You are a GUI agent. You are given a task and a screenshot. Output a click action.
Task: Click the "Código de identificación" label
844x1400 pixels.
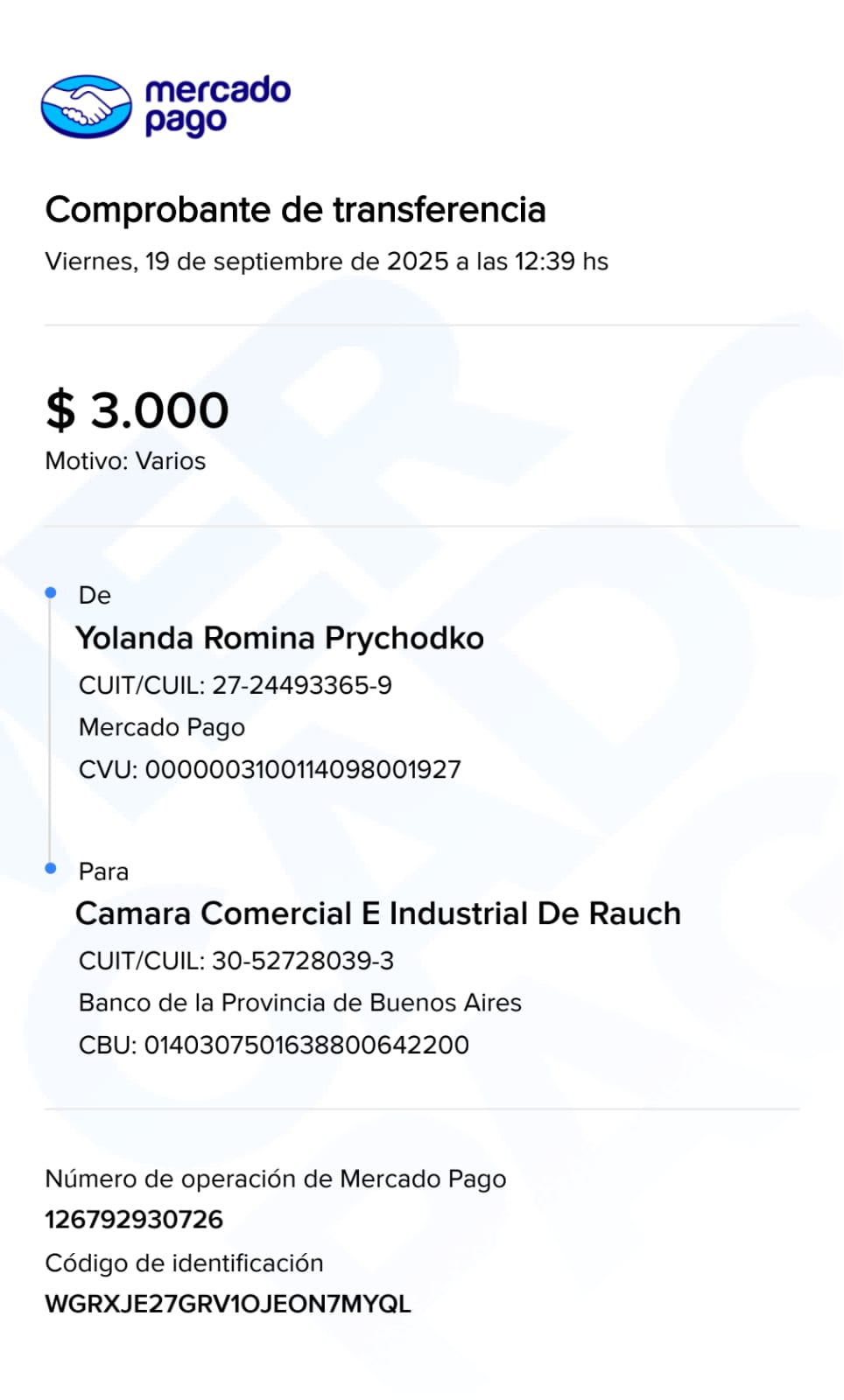184,1263
